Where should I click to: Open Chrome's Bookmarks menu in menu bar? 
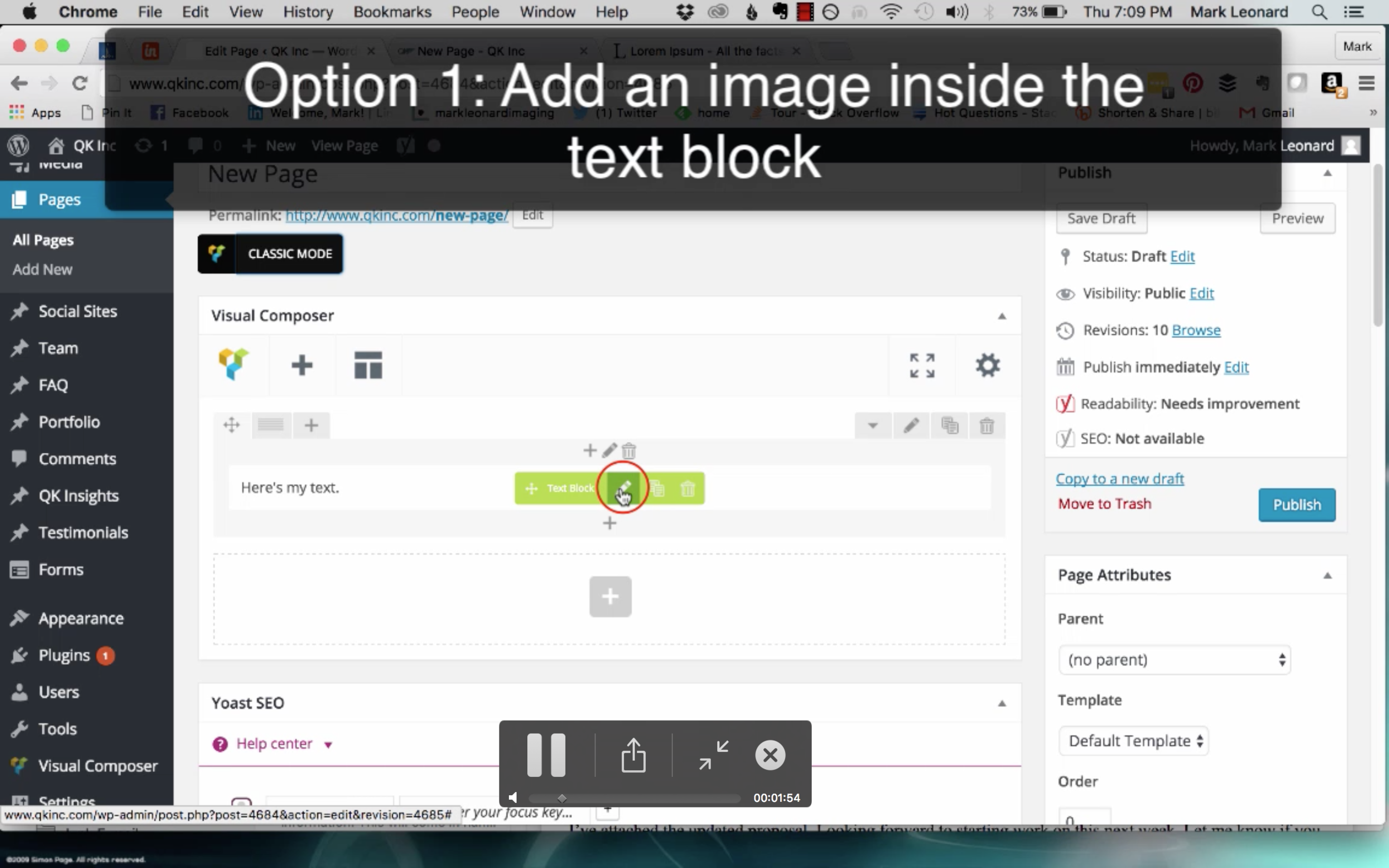click(392, 12)
